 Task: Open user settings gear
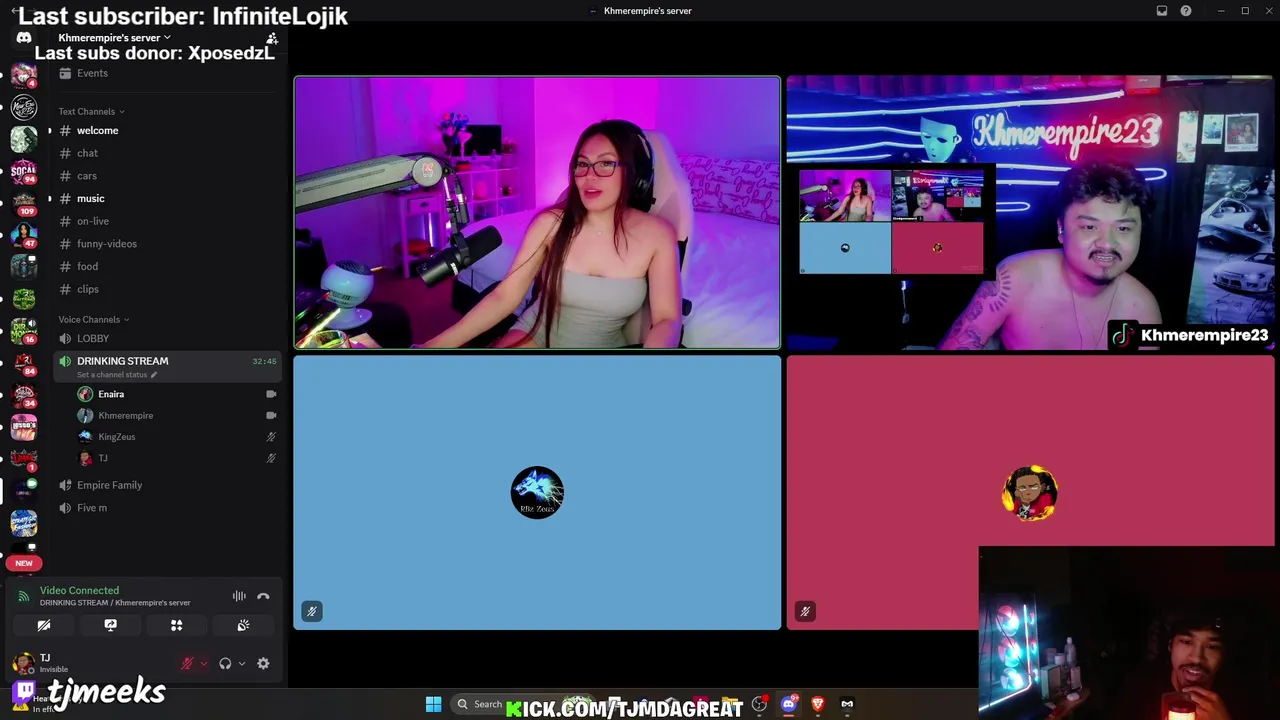pyautogui.click(x=263, y=663)
